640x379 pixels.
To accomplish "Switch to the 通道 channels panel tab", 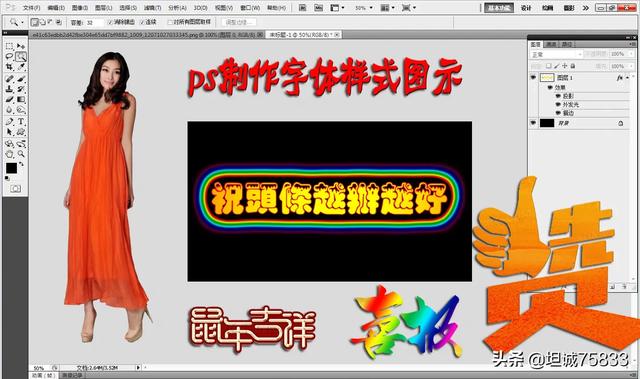I will tap(551, 44).
